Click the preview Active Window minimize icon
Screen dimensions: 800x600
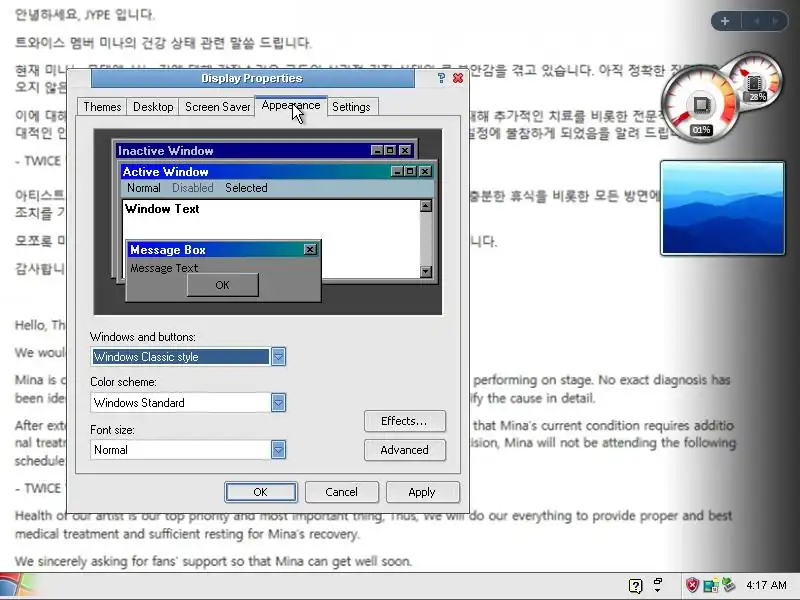[x=397, y=171]
